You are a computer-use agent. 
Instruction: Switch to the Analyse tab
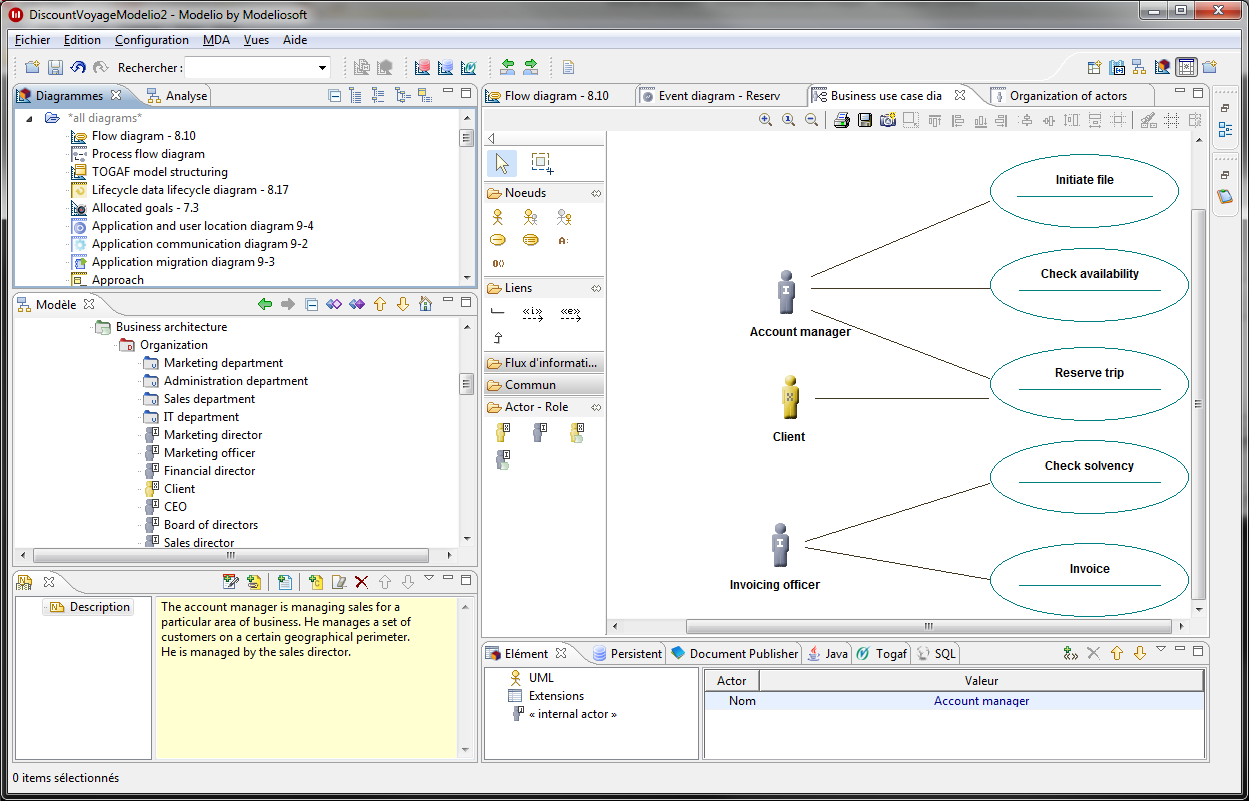point(177,96)
